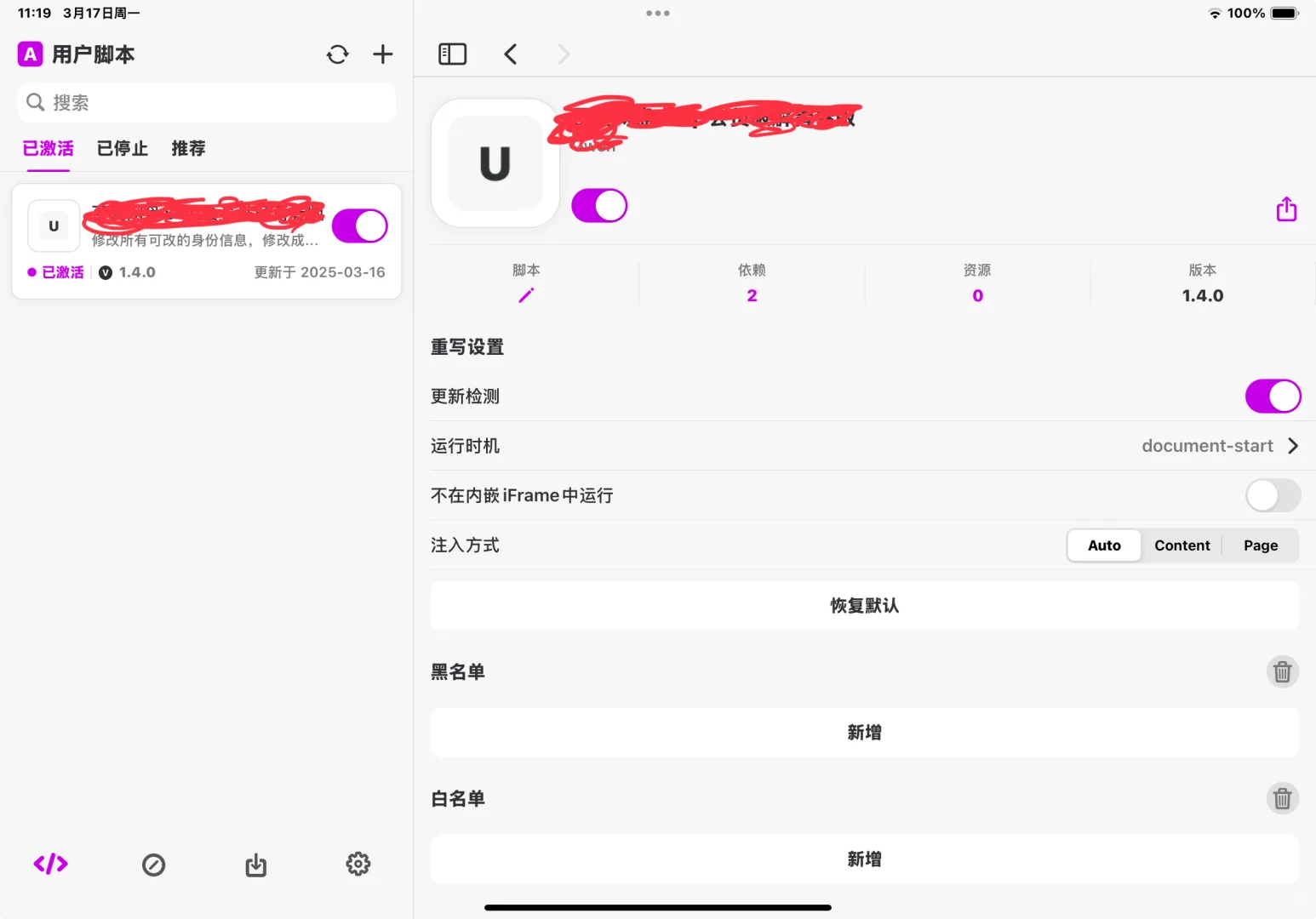
Task: Open the script code editor
Action: 50,864
